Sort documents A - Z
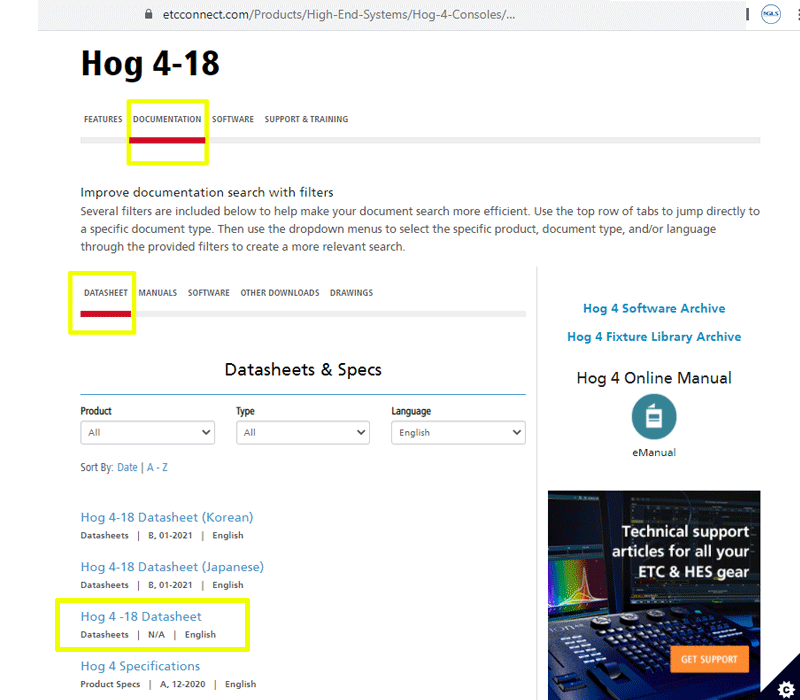The image size is (800, 700). tap(157, 467)
